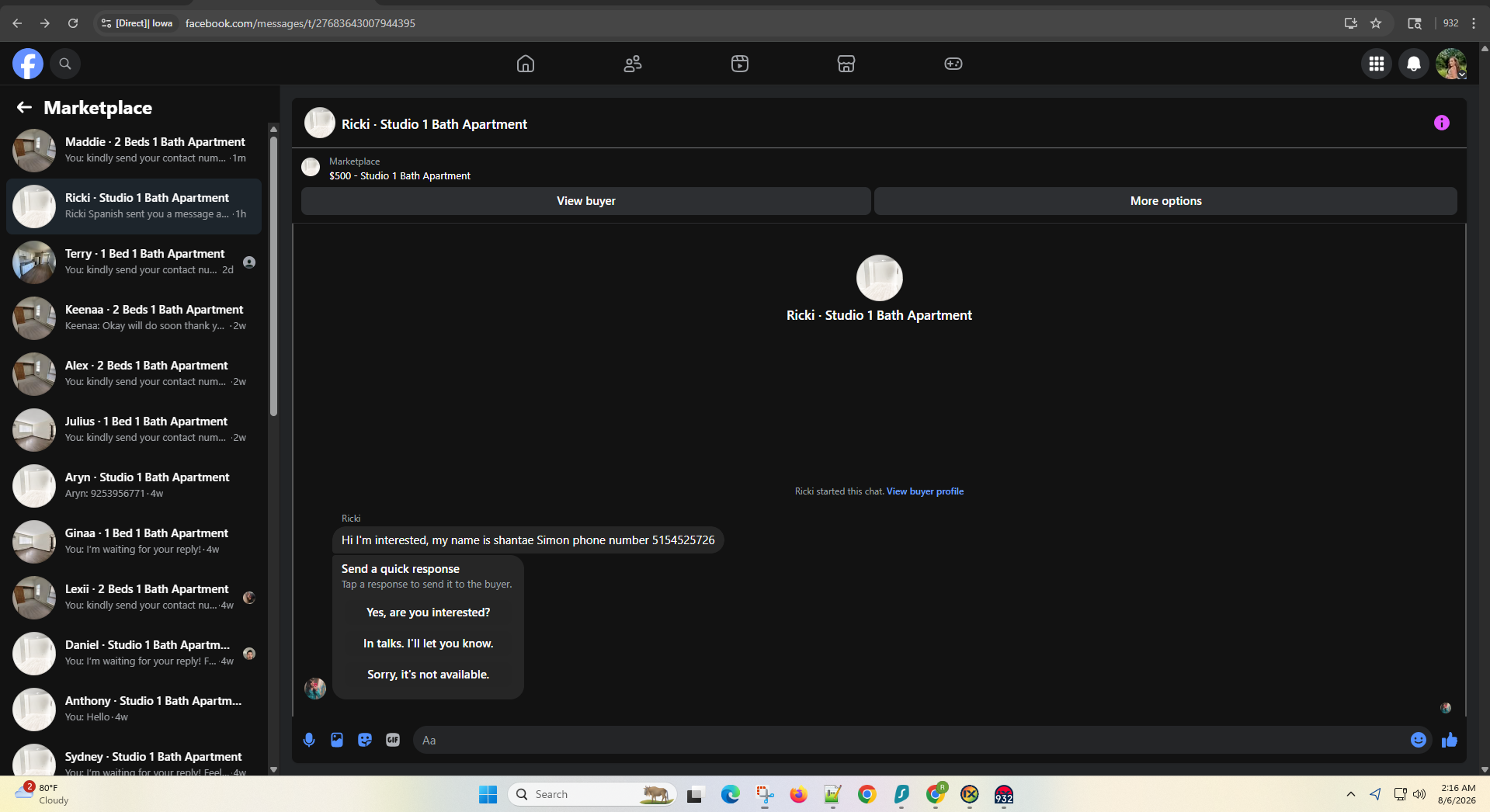Open the Windows Start button

(x=488, y=794)
